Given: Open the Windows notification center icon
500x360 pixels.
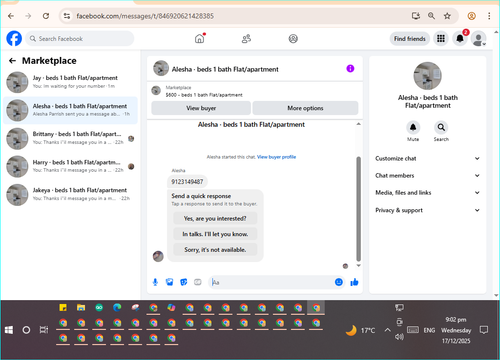Looking at the screenshot, I should click(x=484, y=330).
